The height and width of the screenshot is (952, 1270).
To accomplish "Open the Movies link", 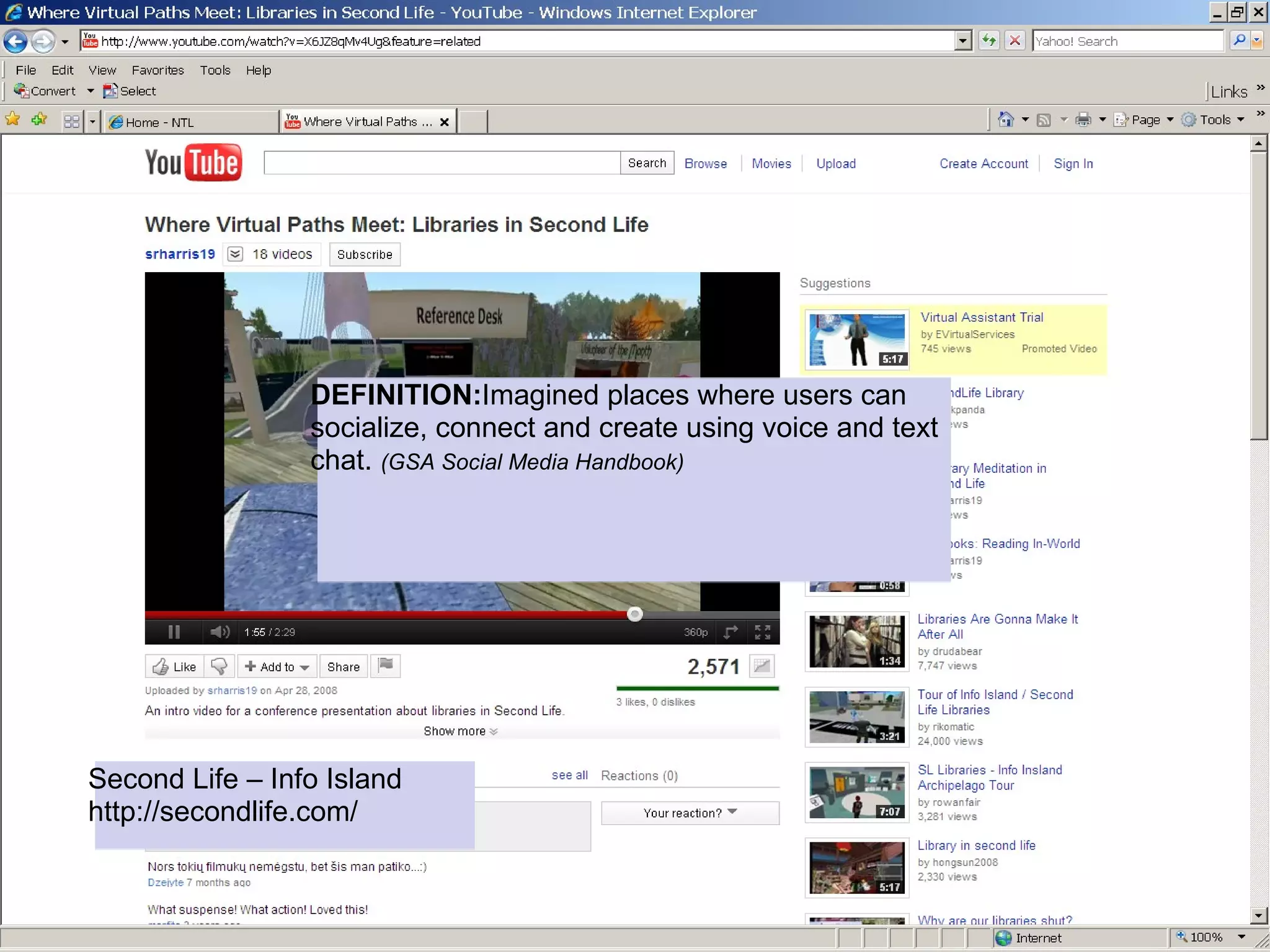I will (771, 164).
